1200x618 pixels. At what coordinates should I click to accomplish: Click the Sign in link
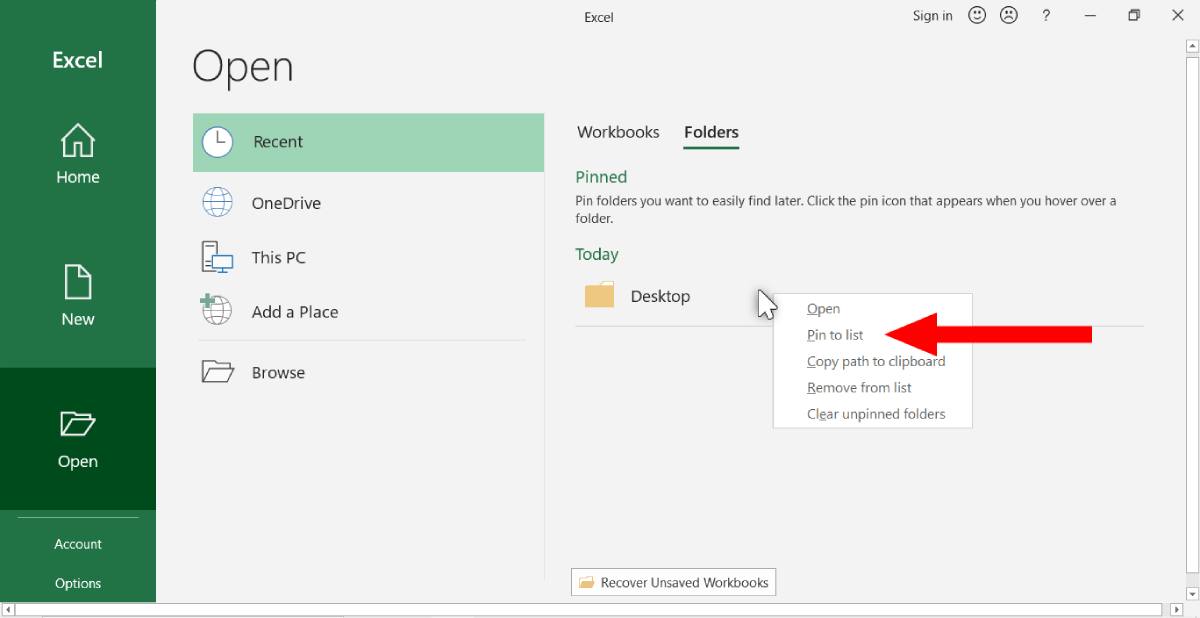tap(932, 15)
